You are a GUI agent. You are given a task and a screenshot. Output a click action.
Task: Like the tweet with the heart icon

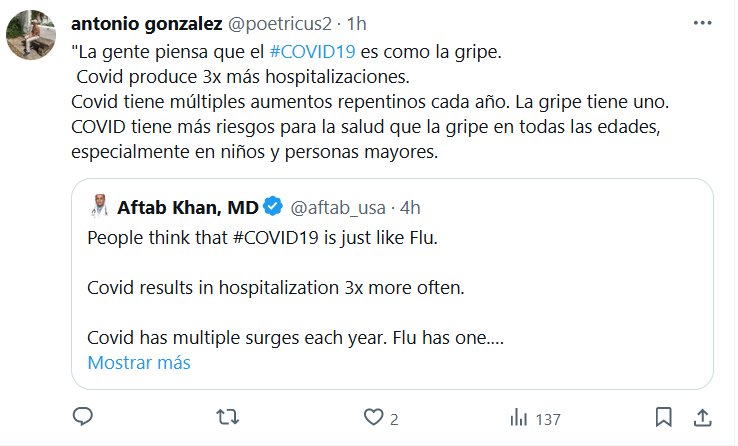(374, 416)
